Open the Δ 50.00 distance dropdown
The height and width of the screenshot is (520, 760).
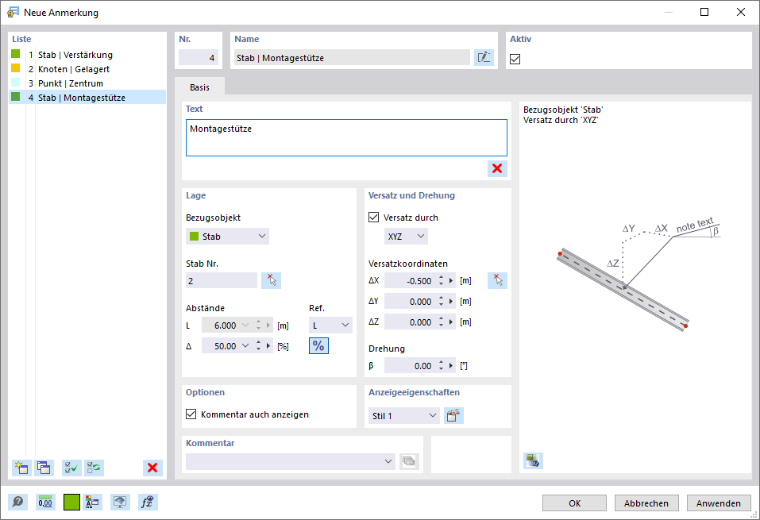coord(245,346)
